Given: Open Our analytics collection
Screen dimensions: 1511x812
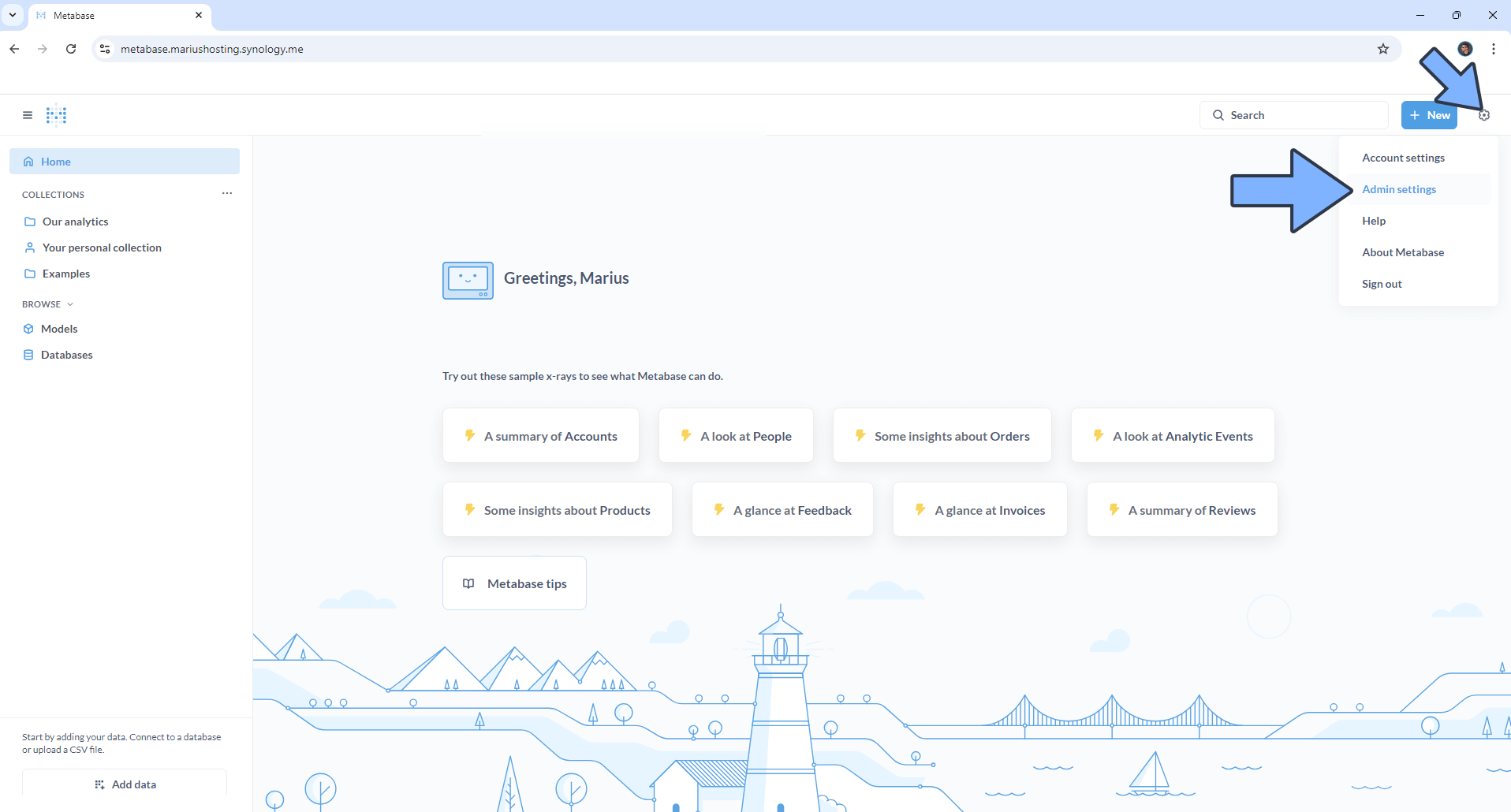Looking at the screenshot, I should (125, 222).
